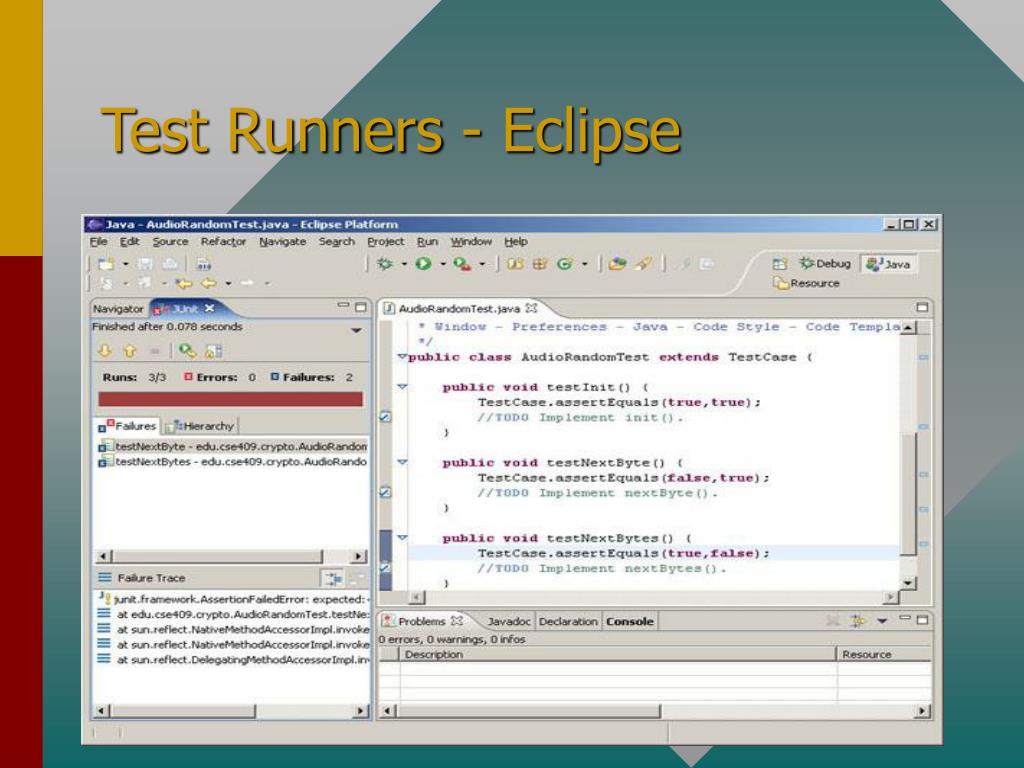Viewport: 1024px width, 768px height.
Task: Close the JUnit view tab
Action: point(210,308)
